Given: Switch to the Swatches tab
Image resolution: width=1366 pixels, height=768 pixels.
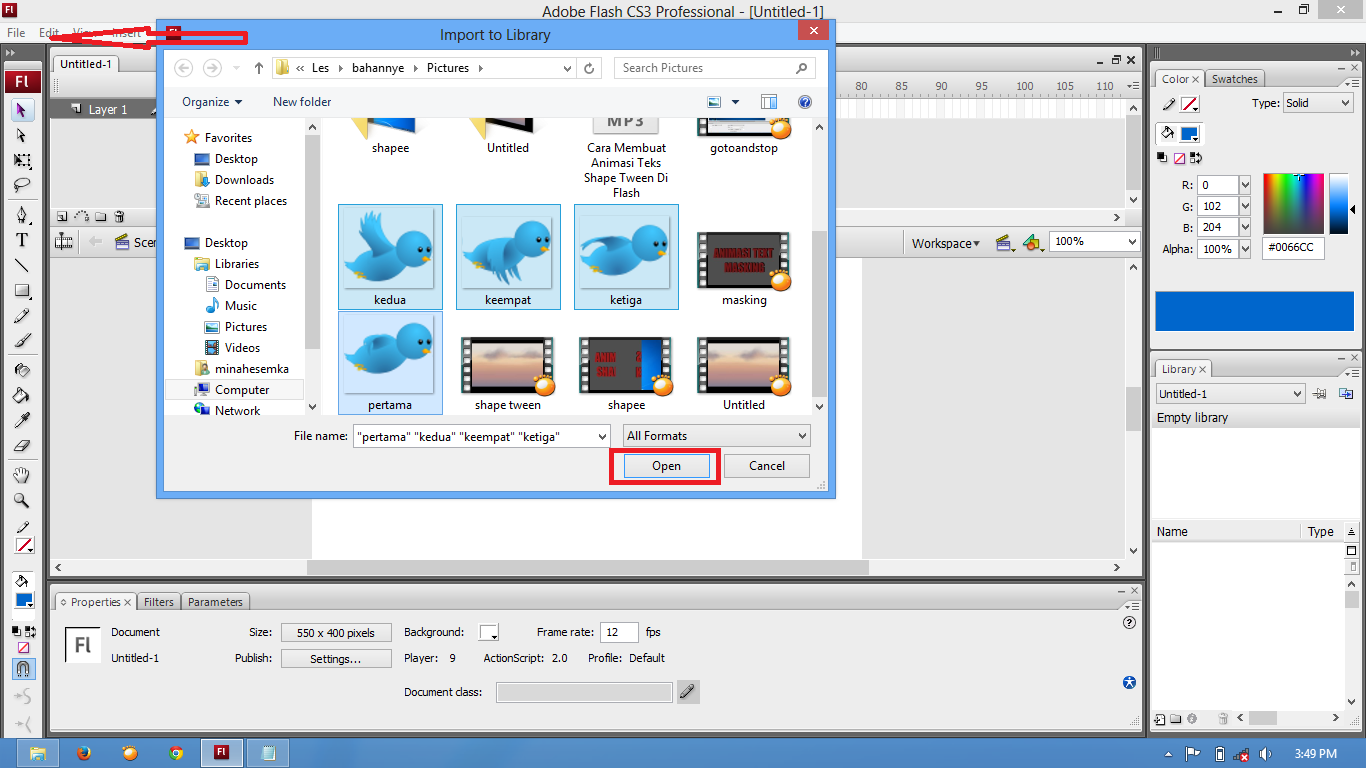Looking at the screenshot, I should (1235, 79).
